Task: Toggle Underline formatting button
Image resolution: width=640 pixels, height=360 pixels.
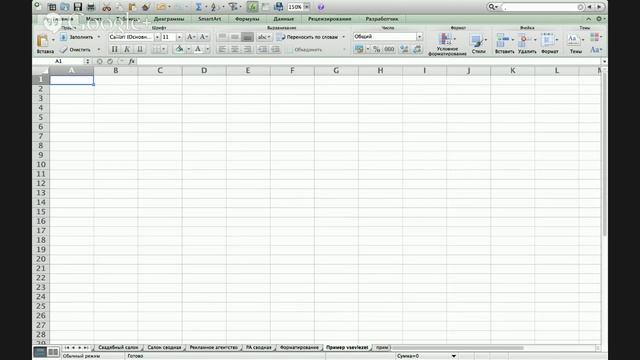Action: tap(140, 49)
